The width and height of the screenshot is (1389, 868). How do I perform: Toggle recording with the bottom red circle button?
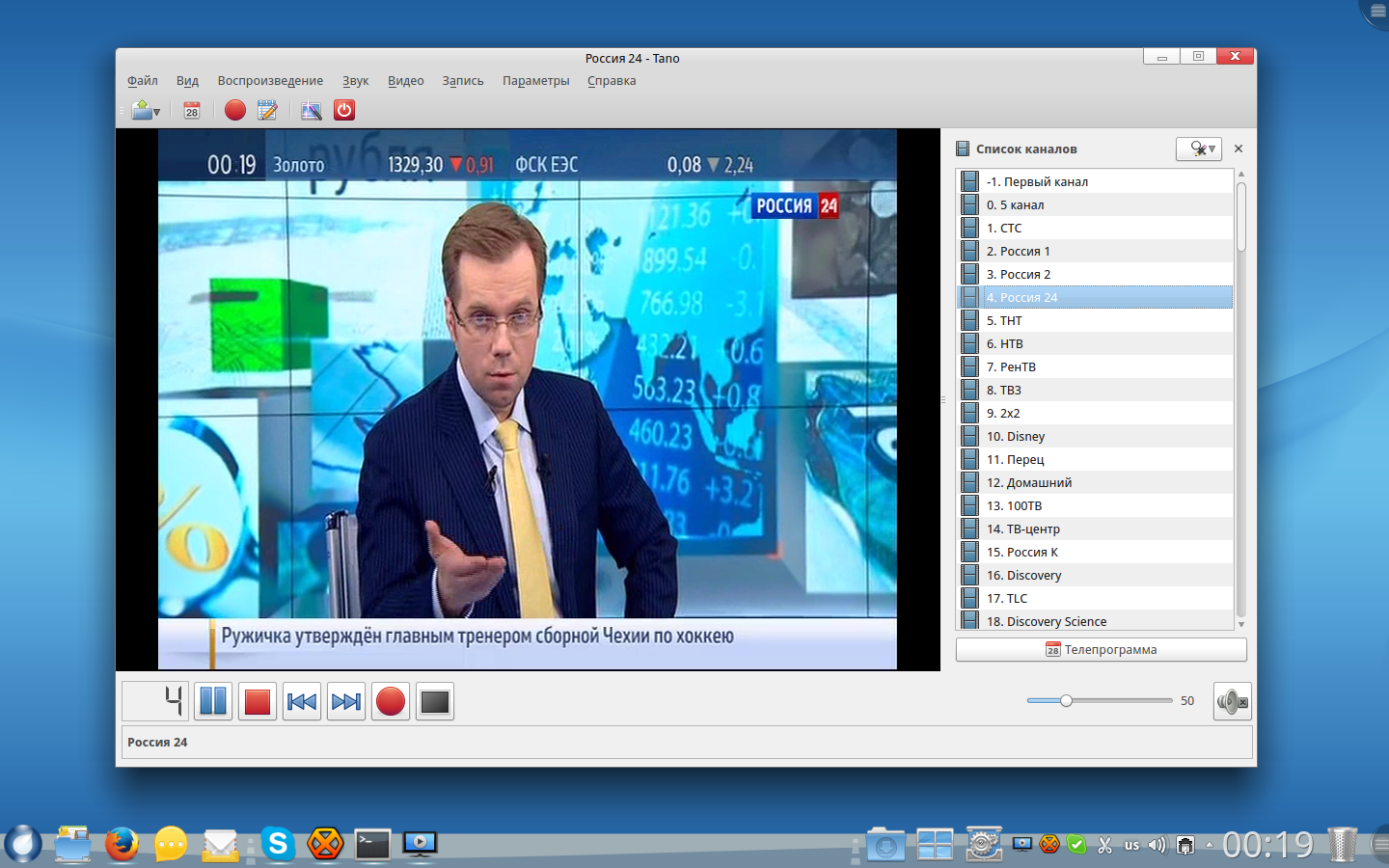click(x=391, y=702)
